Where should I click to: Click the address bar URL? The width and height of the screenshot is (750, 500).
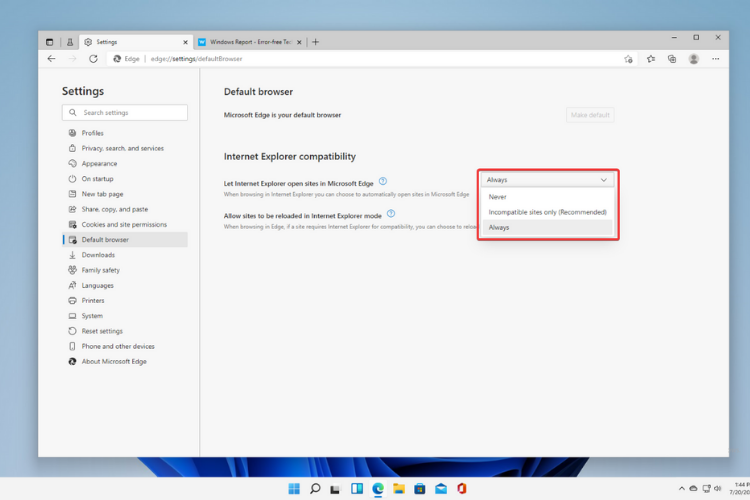(x=196, y=59)
